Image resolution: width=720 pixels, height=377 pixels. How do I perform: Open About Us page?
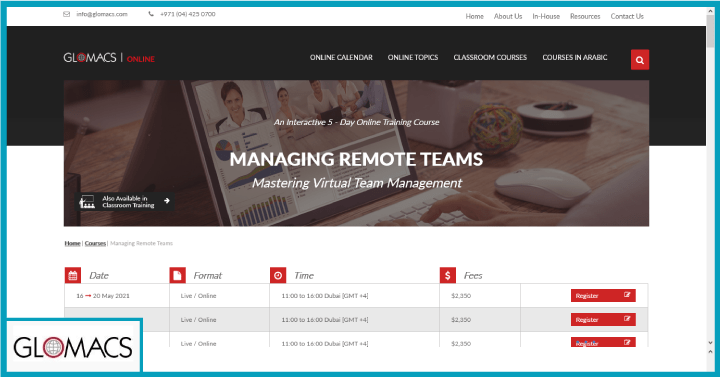tap(508, 16)
